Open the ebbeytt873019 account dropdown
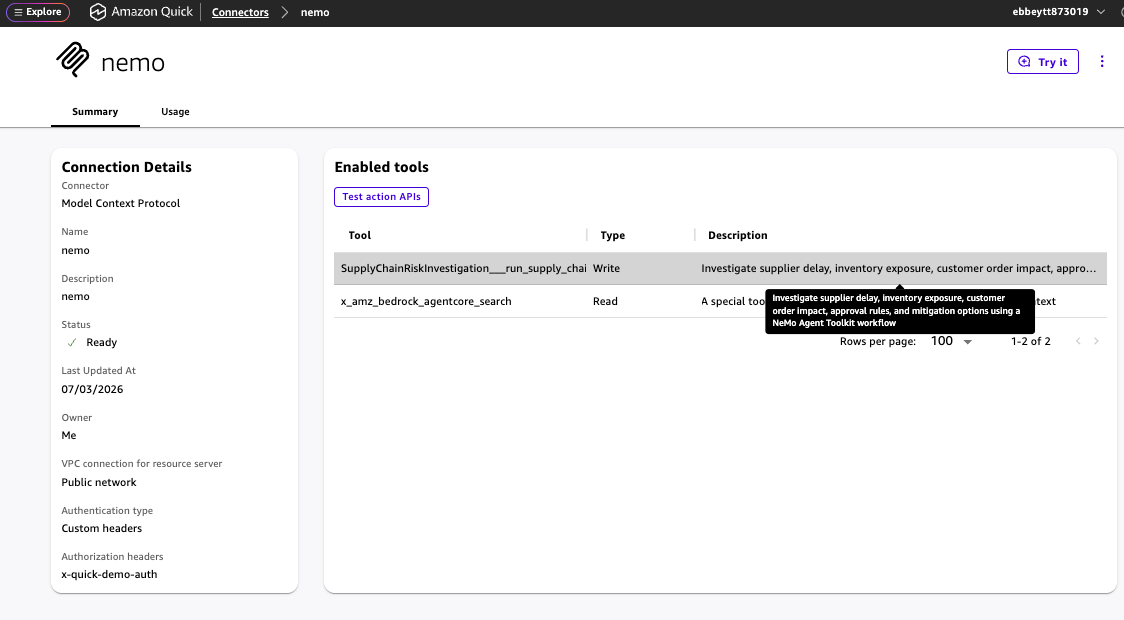Image resolution: width=1124 pixels, height=620 pixels. pos(1058,11)
